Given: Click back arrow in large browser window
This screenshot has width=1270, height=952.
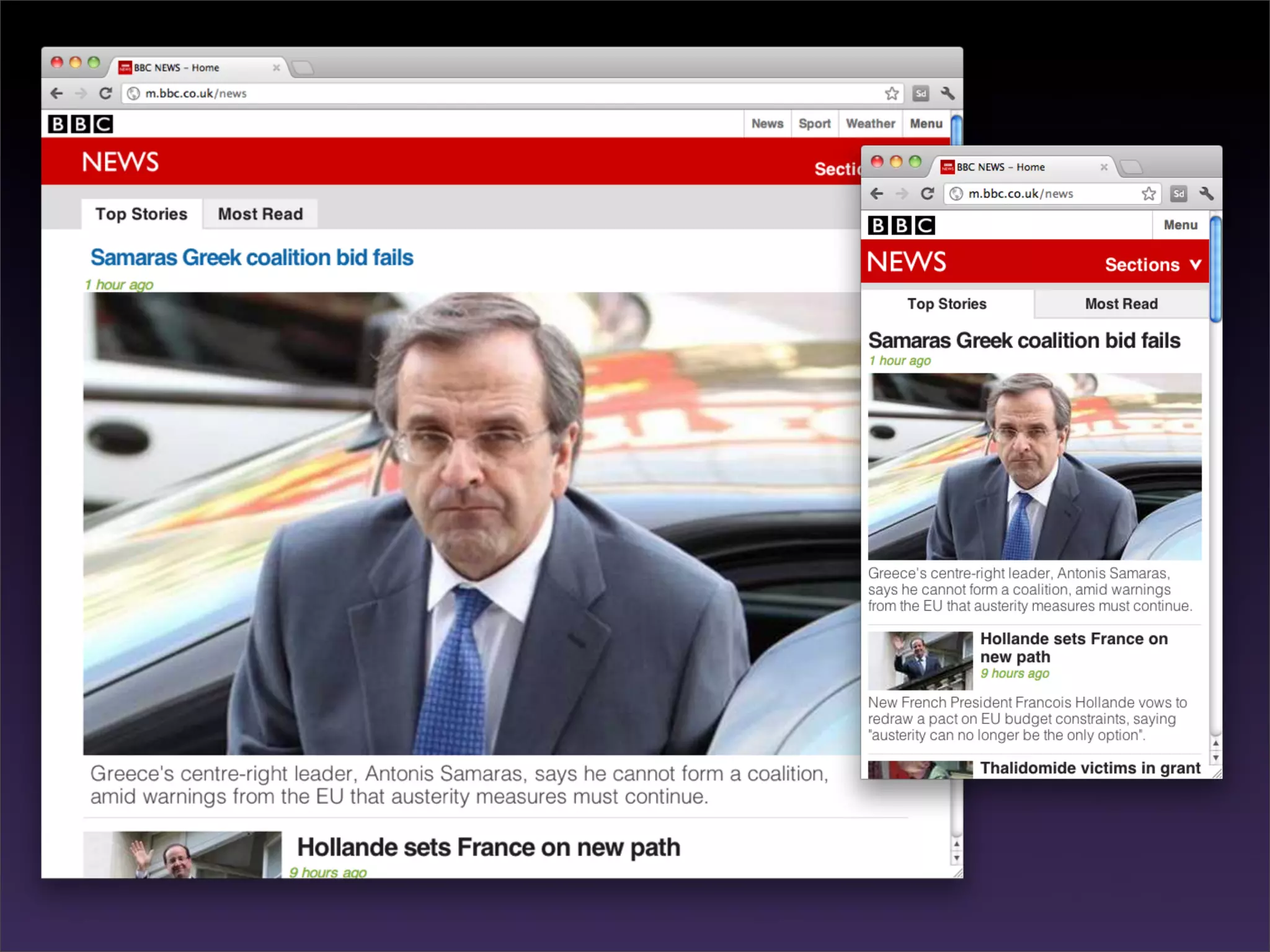Looking at the screenshot, I should tap(56, 94).
